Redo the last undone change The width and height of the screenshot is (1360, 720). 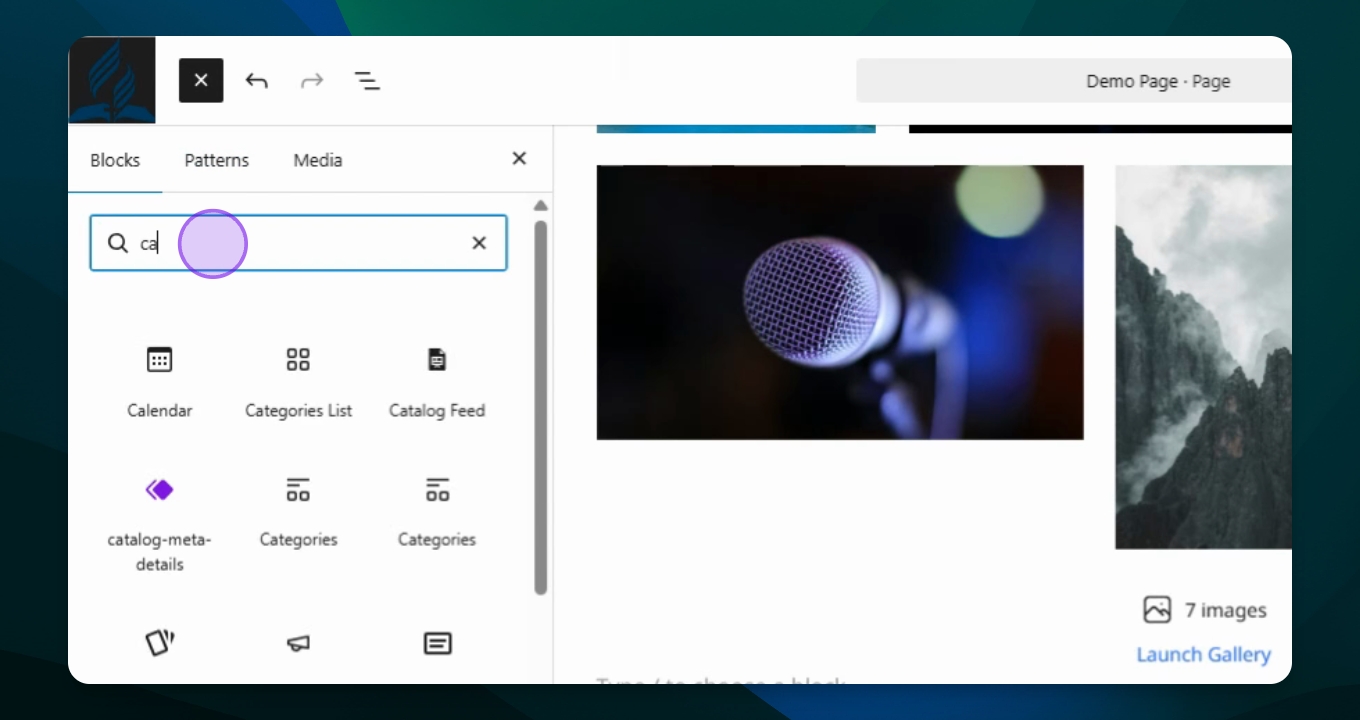click(x=312, y=81)
